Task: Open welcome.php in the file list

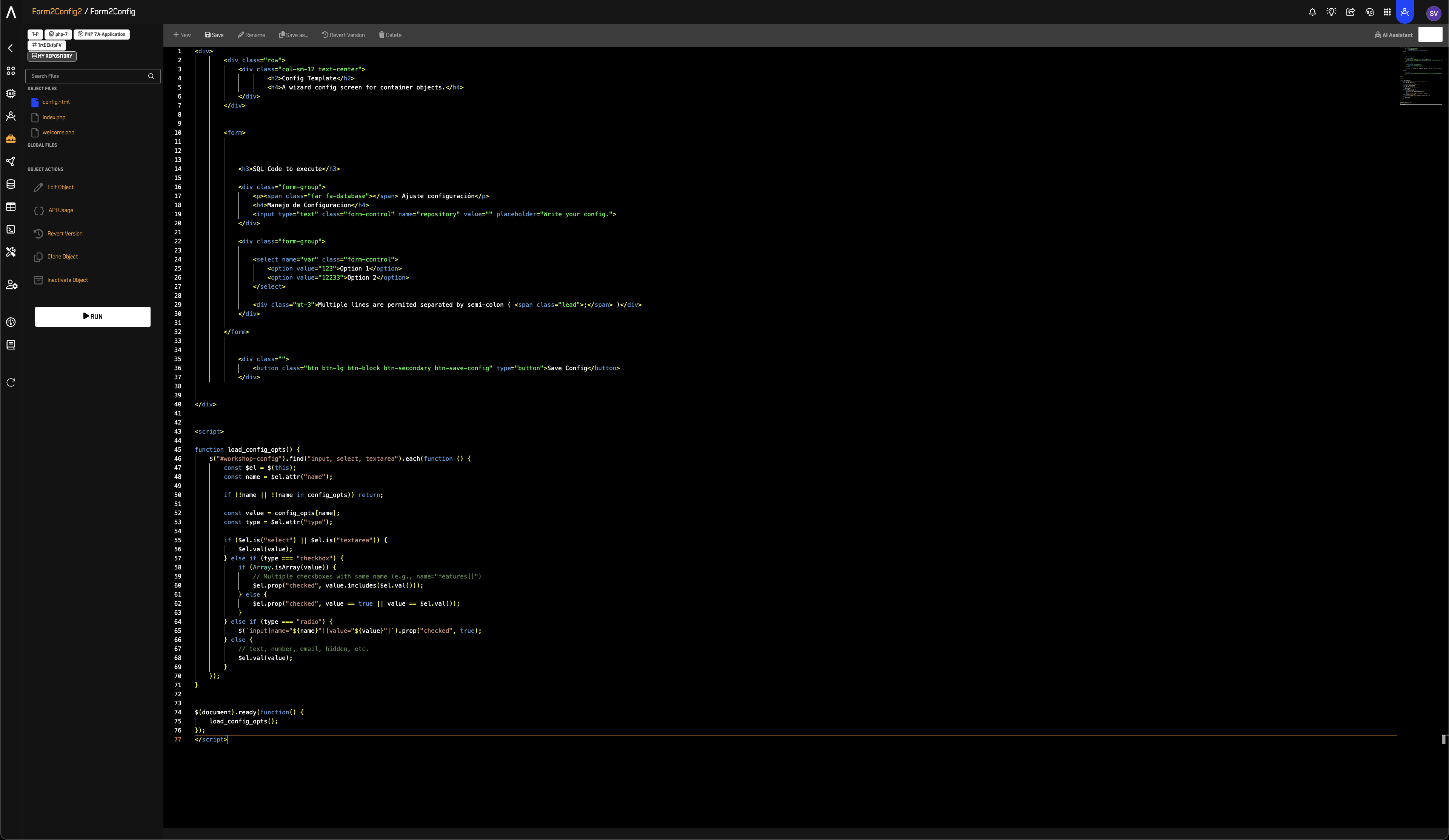Action: (x=58, y=132)
